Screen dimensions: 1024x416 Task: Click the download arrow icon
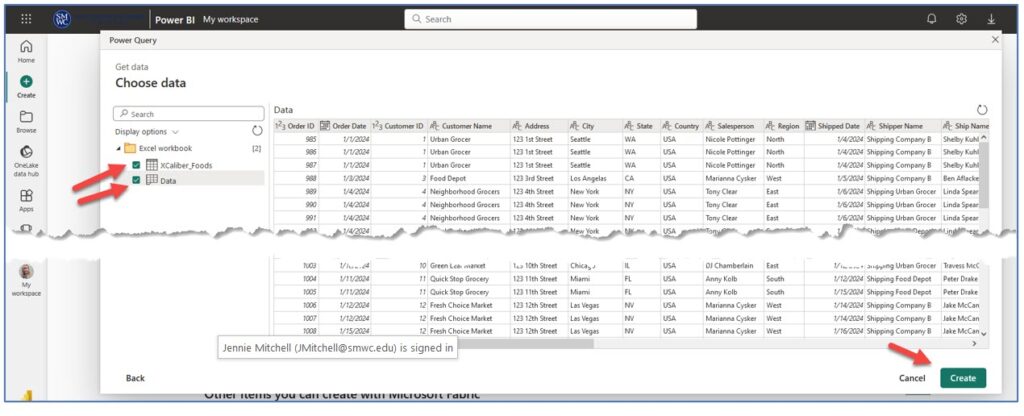(991, 19)
